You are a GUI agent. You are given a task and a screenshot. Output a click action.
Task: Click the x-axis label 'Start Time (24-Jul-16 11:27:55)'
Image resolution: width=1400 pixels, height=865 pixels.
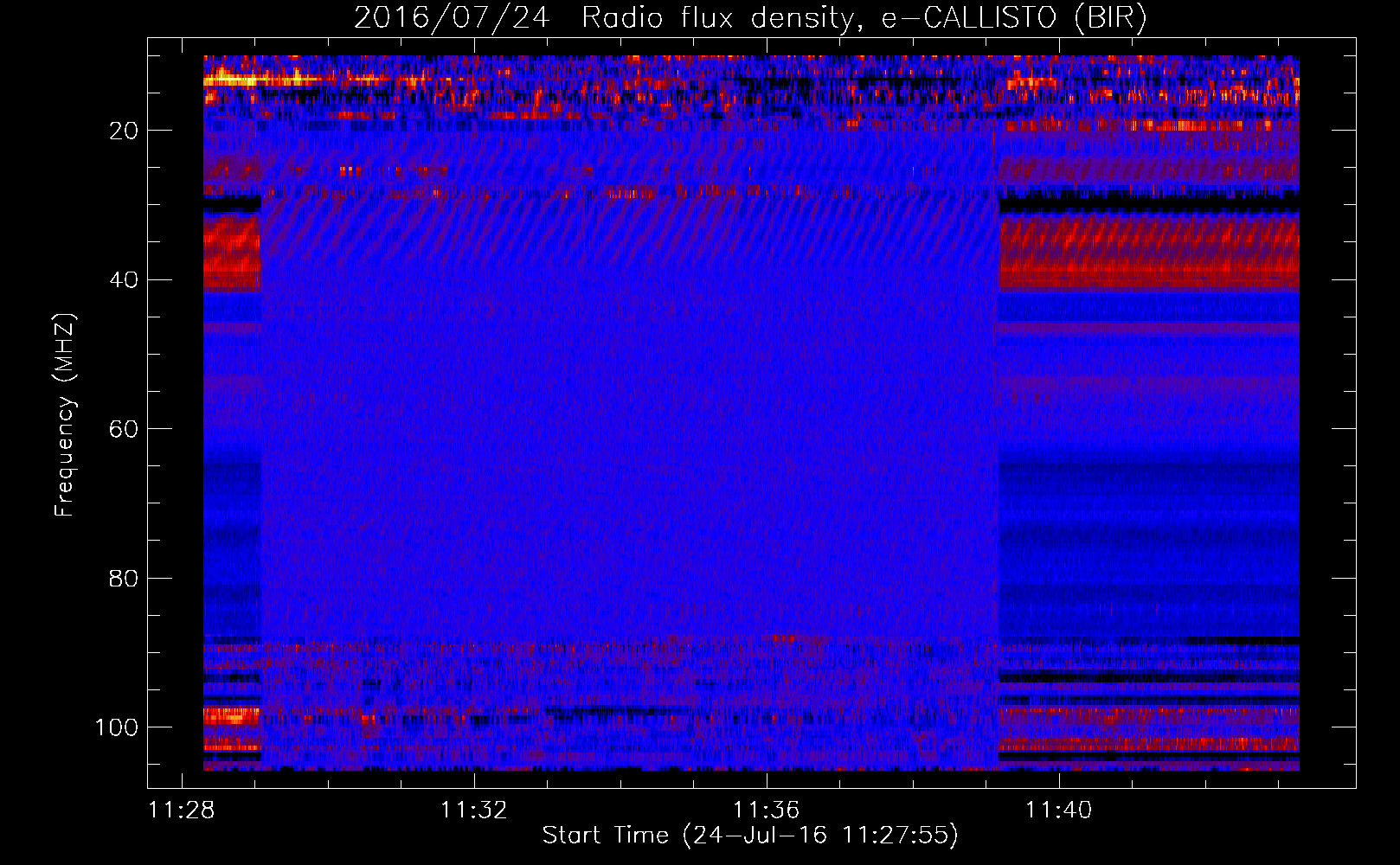tap(750, 836)
